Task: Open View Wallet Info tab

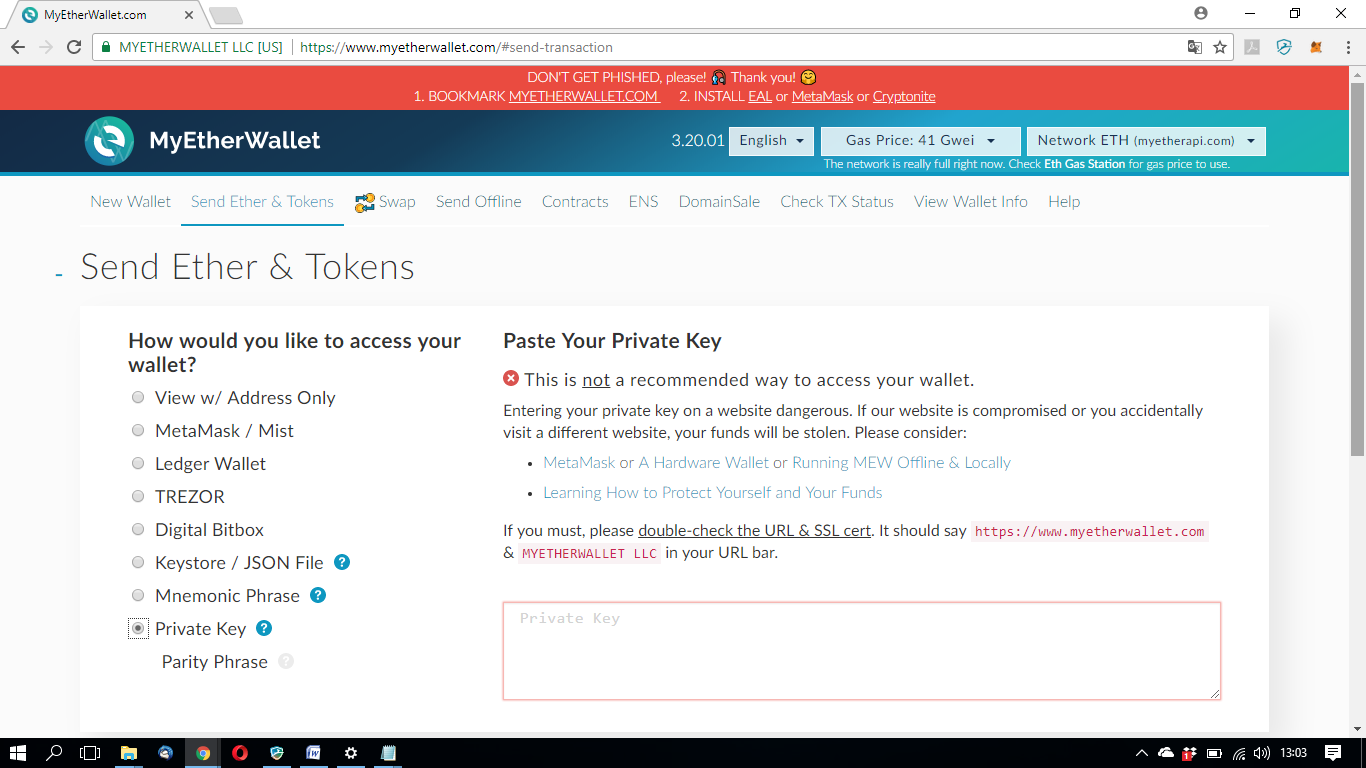Action: tap(971, 202)
